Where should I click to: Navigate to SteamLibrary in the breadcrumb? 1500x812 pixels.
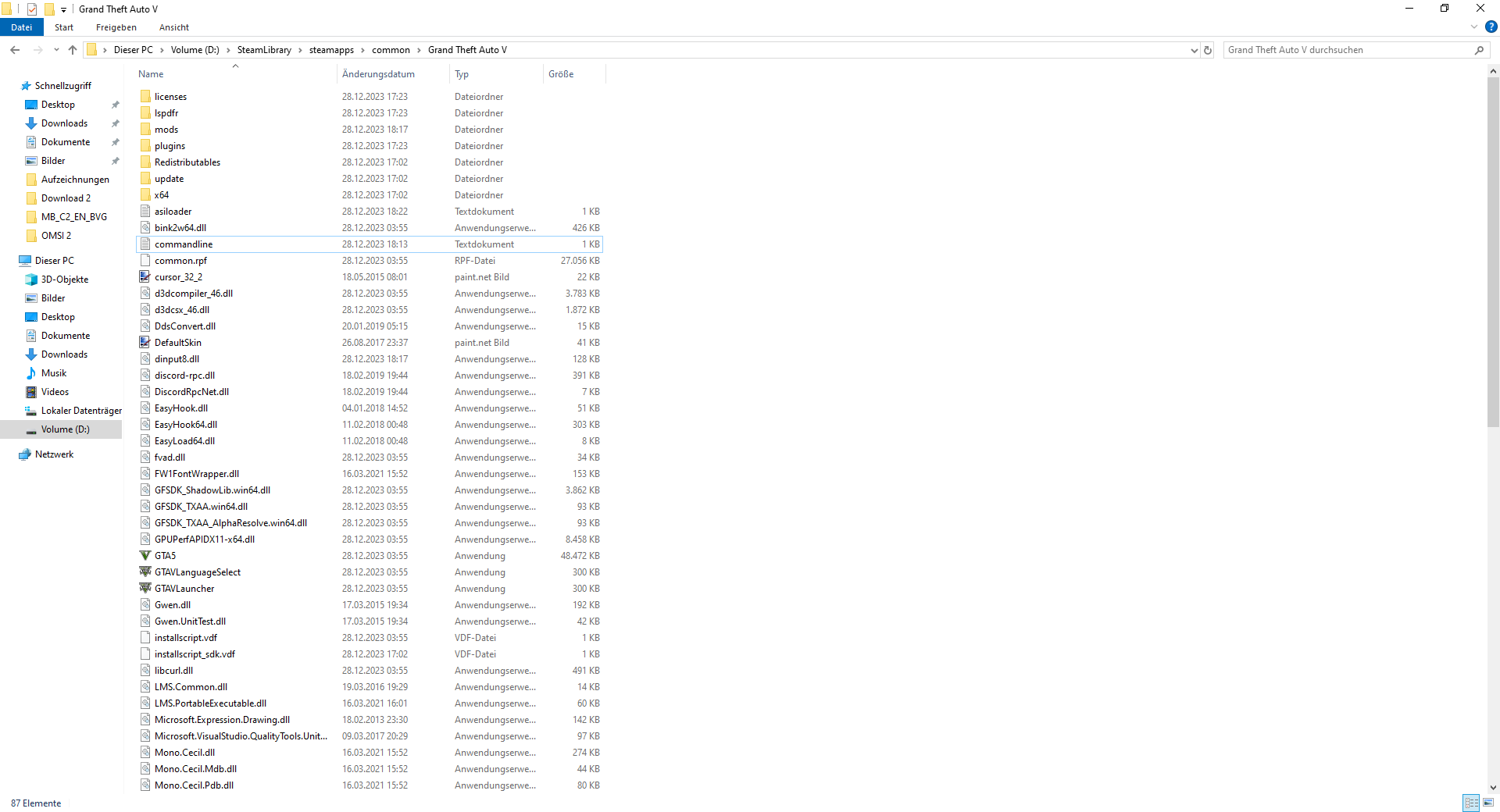[x=264, y=50]
